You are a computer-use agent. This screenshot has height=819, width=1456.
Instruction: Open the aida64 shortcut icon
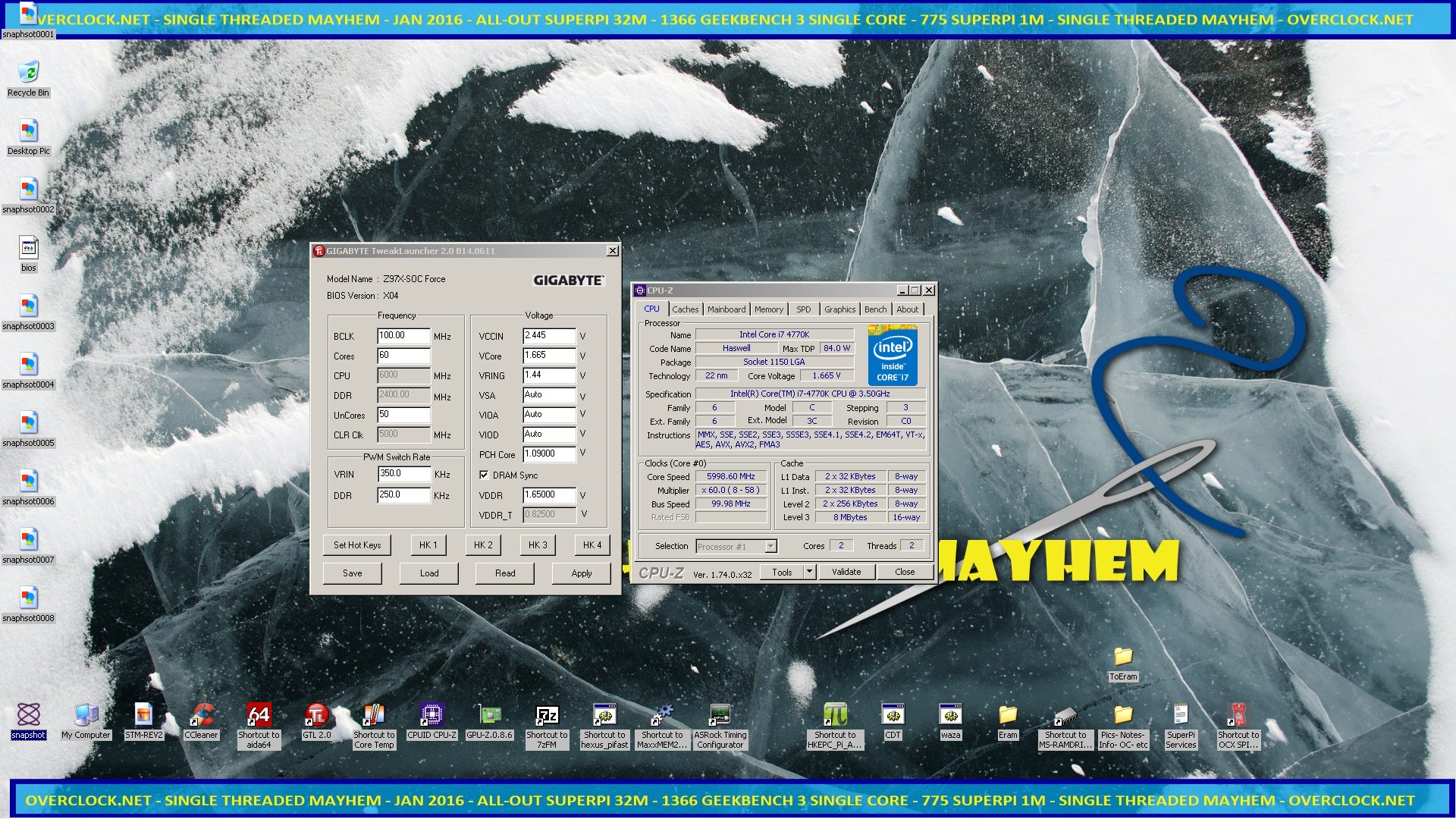(259, 726)
